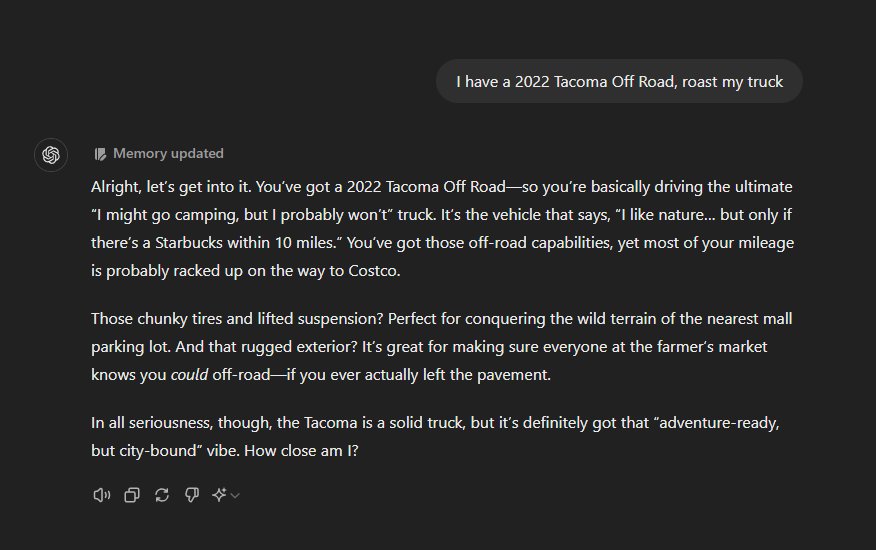876x550 pixels.
Task: Click the paragraph starting with Alright, let's get into it
Action: click(442, 229)
